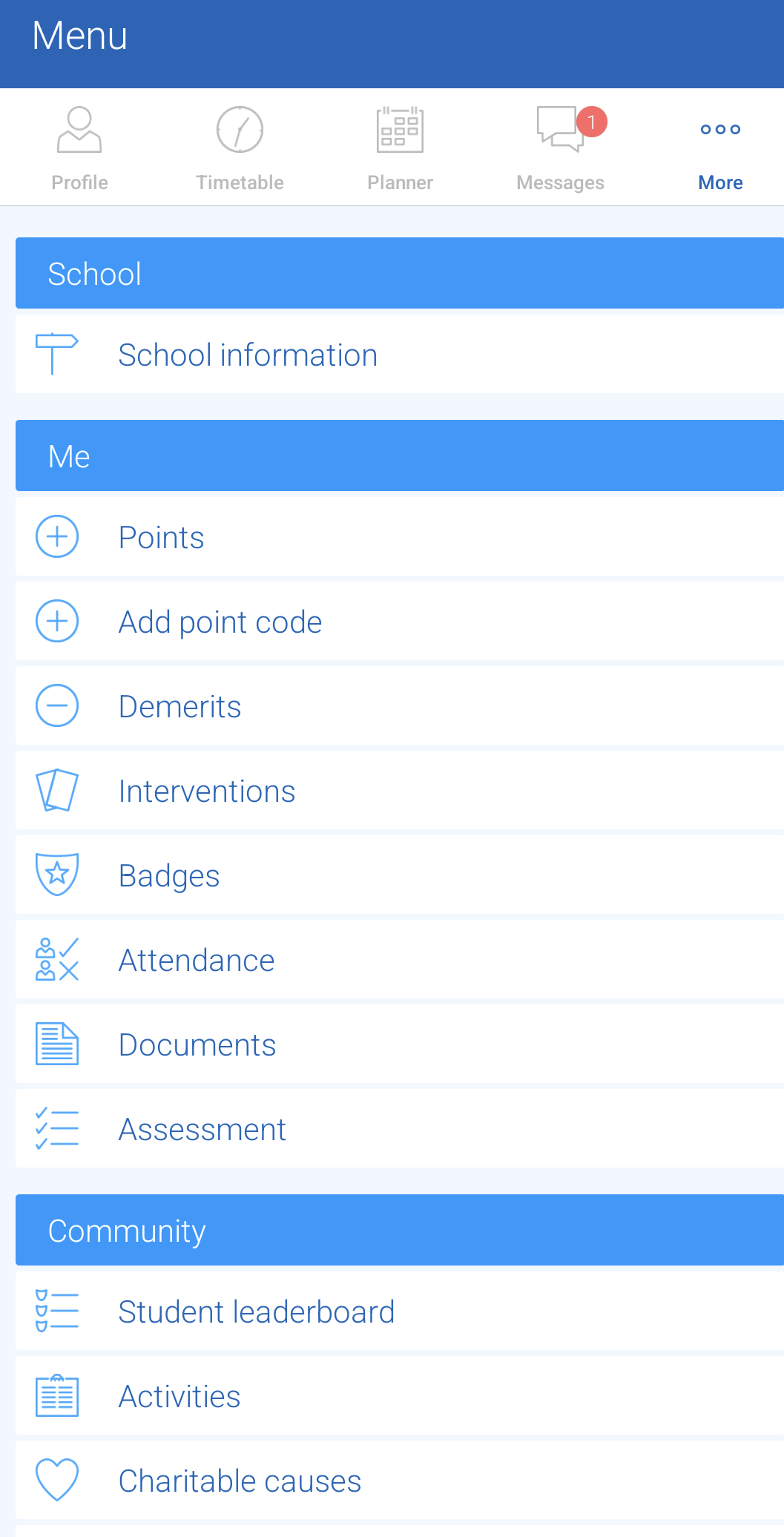Click the Documents page icon

[56, 1044]
